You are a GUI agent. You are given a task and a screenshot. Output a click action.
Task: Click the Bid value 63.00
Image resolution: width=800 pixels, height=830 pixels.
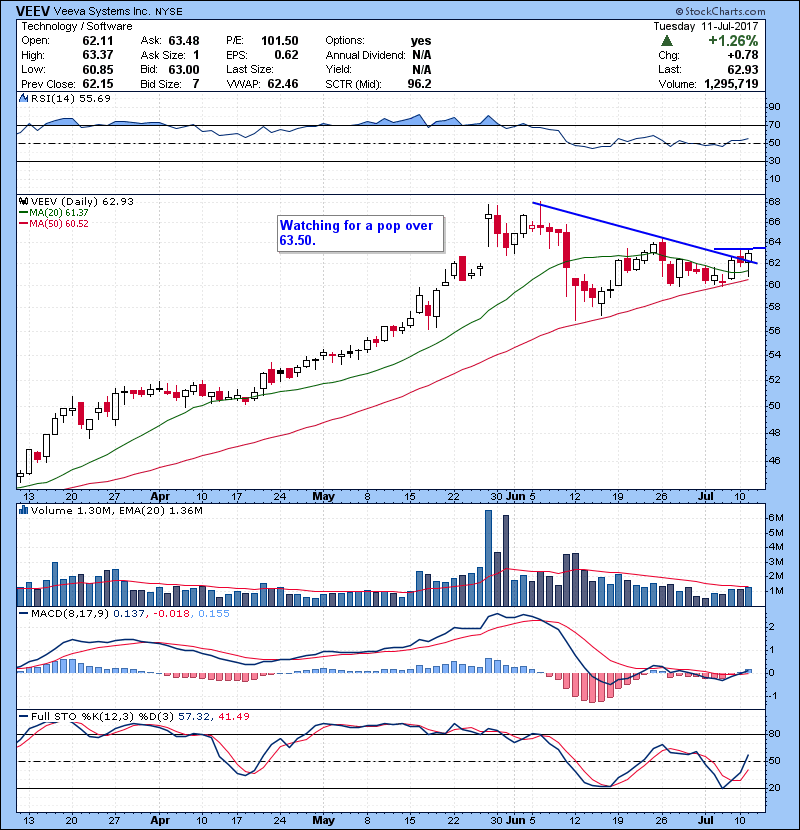184,69
